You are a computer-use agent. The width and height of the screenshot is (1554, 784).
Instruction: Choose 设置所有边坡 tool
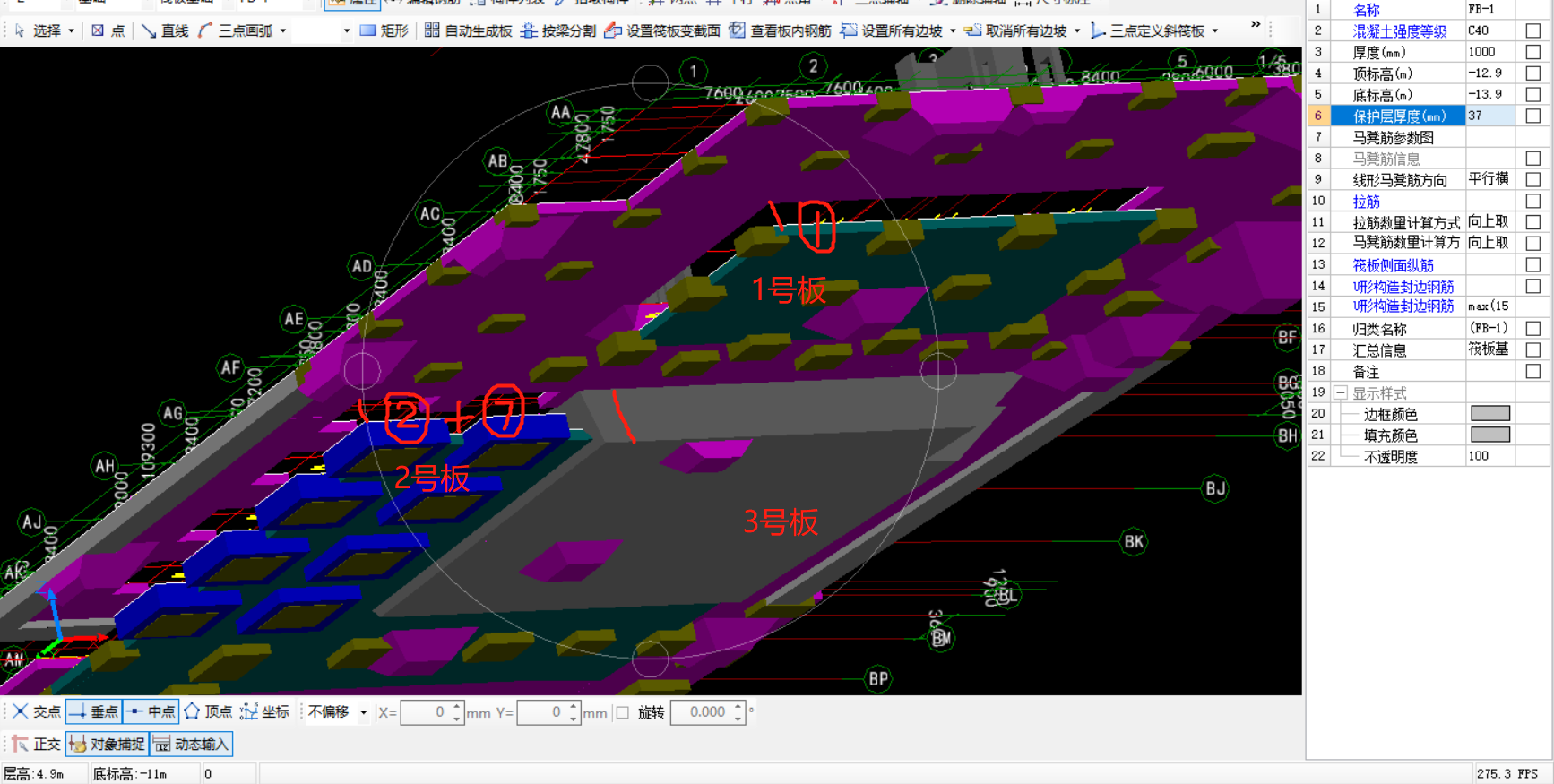coord(891,30)
